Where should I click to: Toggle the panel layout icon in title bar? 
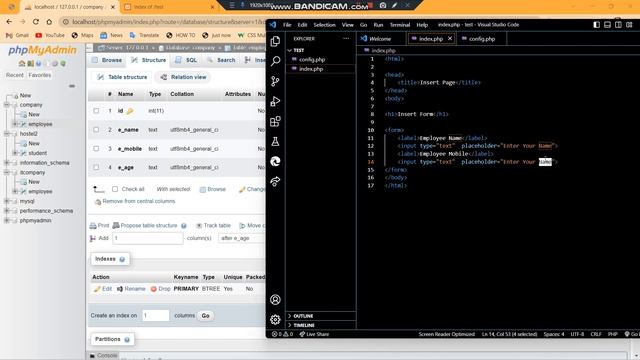point(607,24)
